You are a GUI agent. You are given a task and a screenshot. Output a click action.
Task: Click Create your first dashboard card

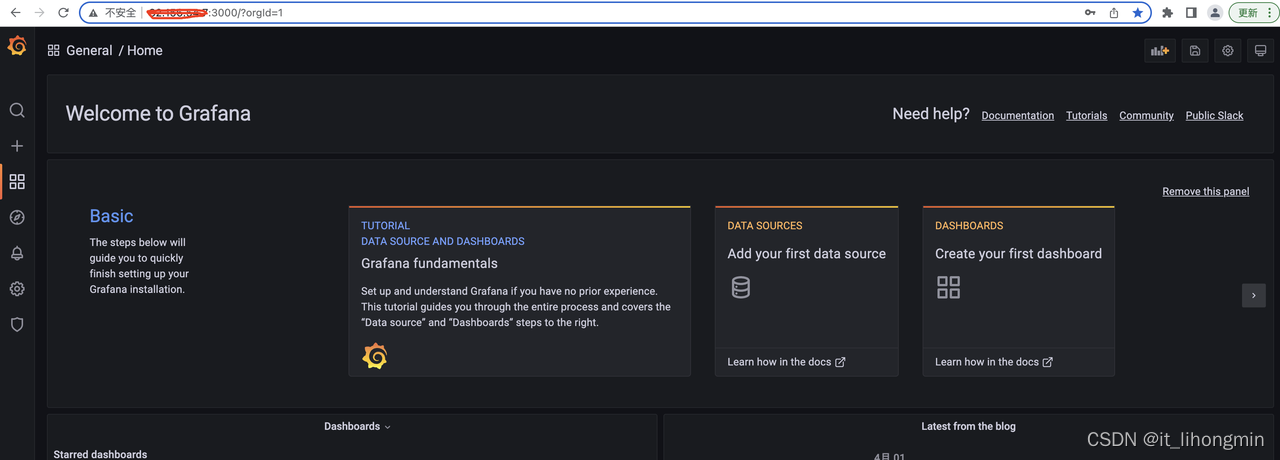1019,291
